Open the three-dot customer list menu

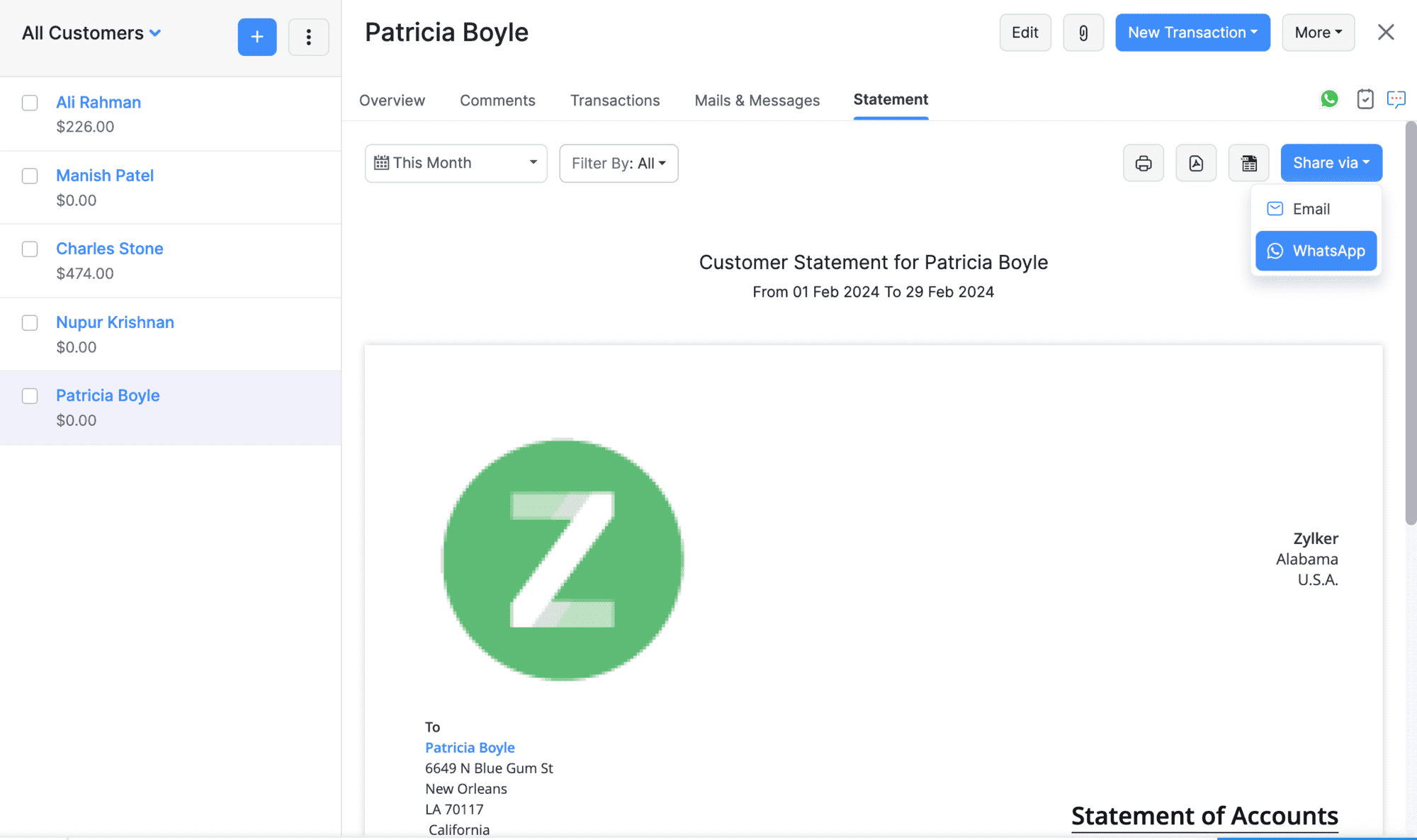(308, 37)
